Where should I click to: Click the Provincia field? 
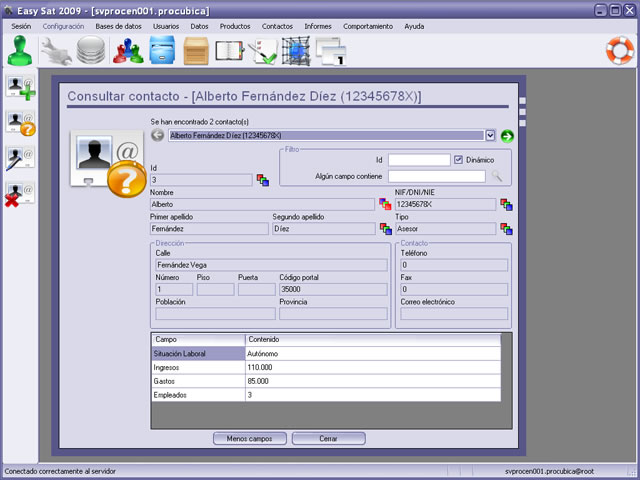(x=333, y=314)
